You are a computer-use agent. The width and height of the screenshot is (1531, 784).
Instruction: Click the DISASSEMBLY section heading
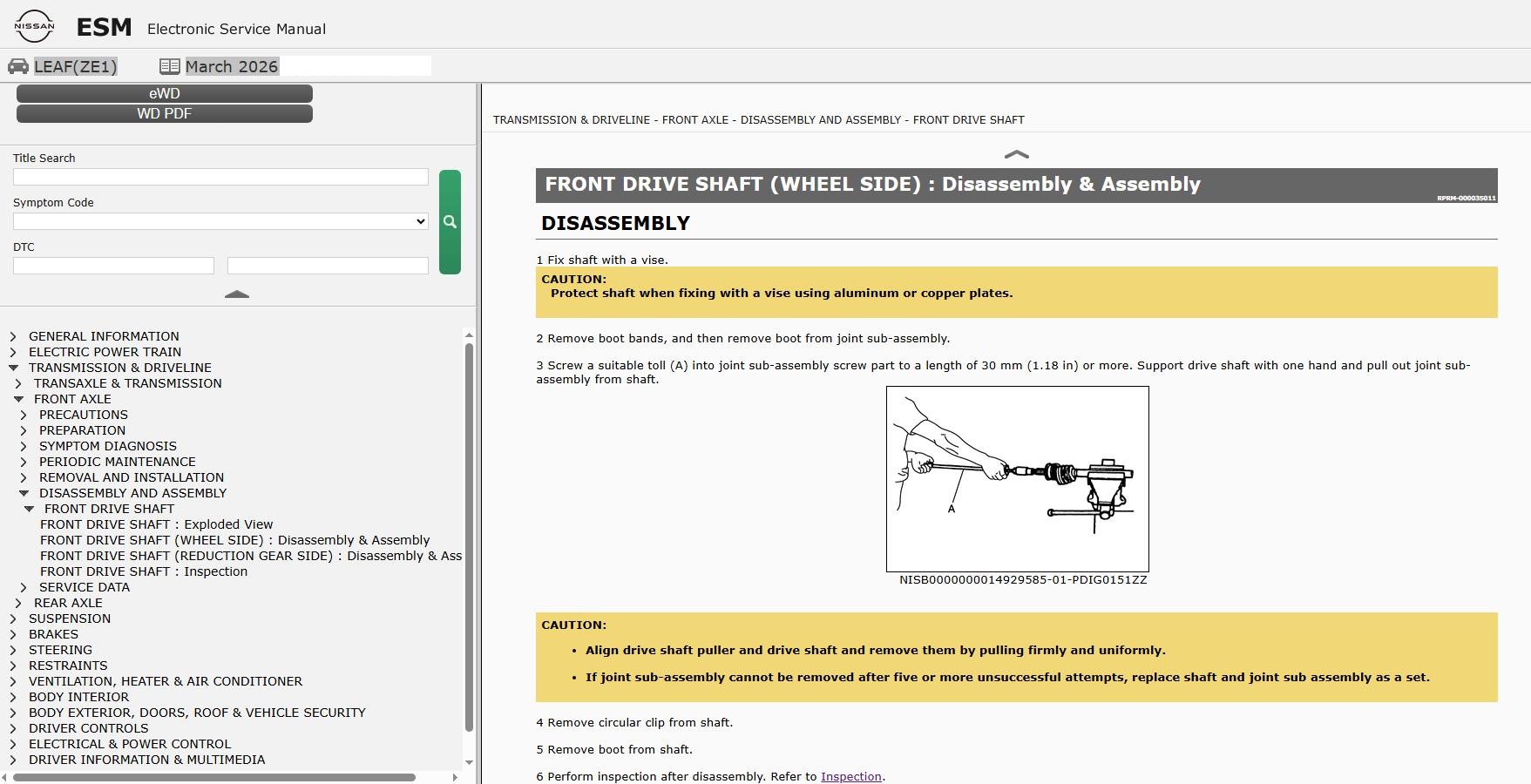[x=615, y=224]
